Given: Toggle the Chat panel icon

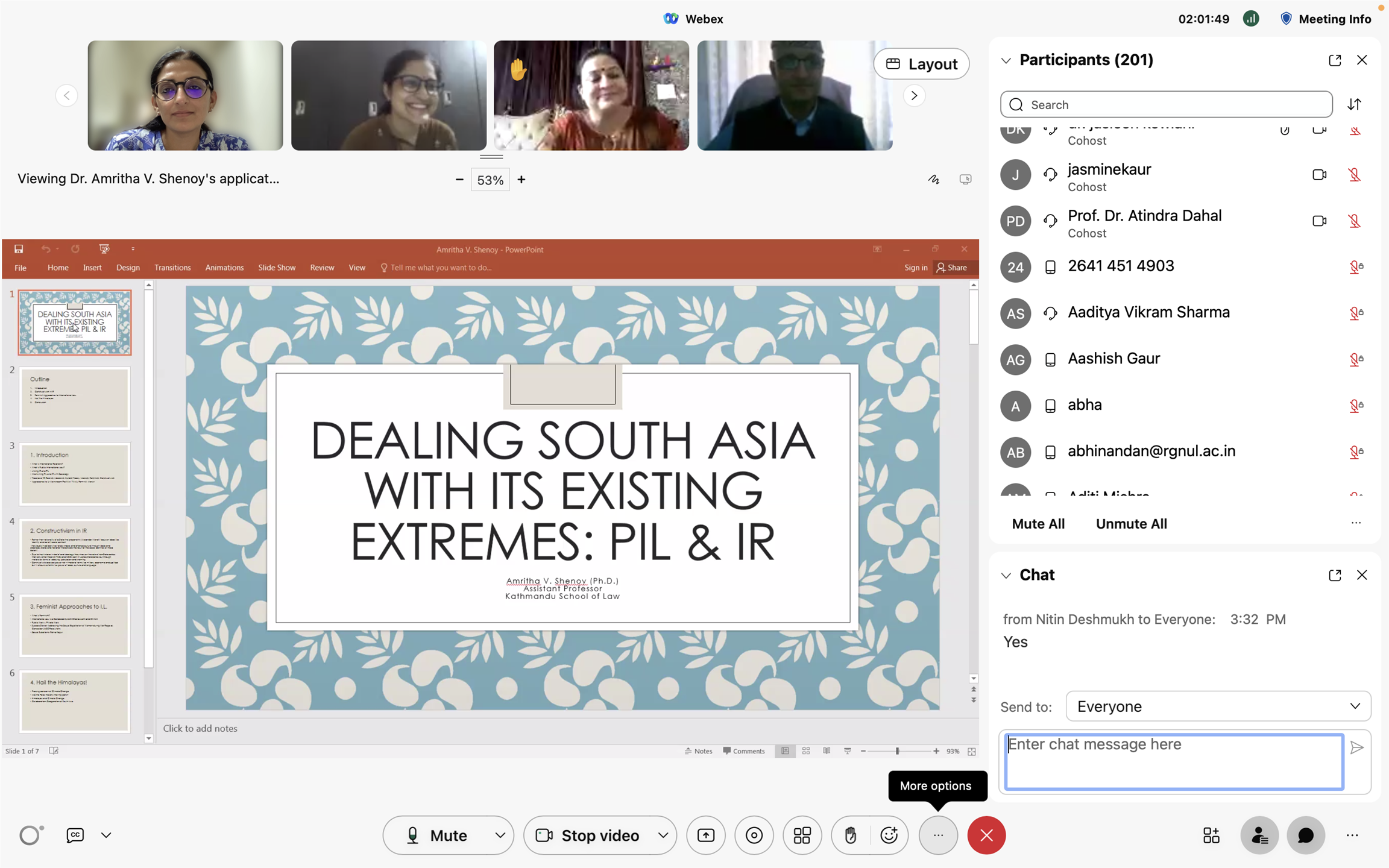Looking at the screenshot, I should click(x=1305, y=835).
